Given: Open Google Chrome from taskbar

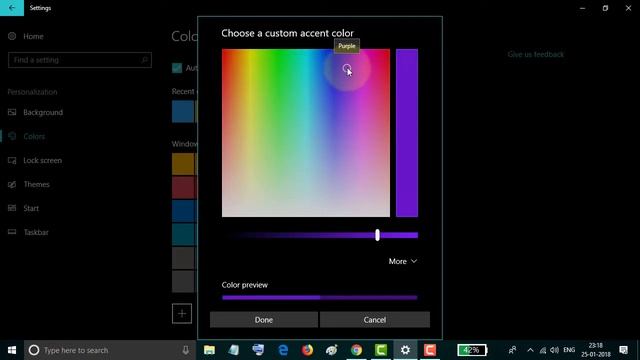Looking at the screenshot, I should (x=356, y=350).
